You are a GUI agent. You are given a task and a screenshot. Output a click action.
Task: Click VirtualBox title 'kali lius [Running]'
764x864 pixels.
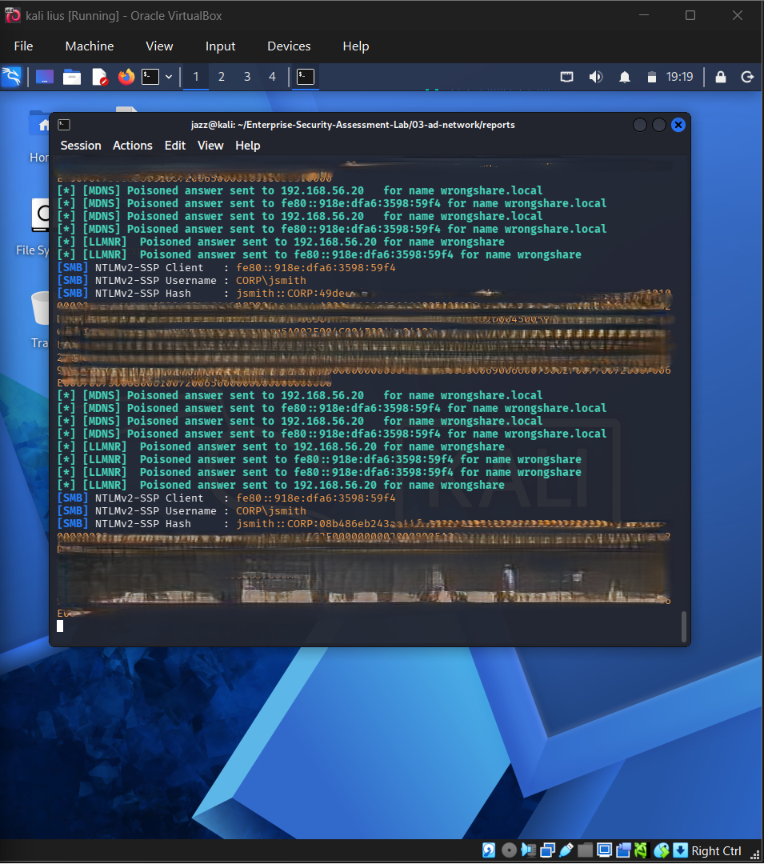[72, 15]
